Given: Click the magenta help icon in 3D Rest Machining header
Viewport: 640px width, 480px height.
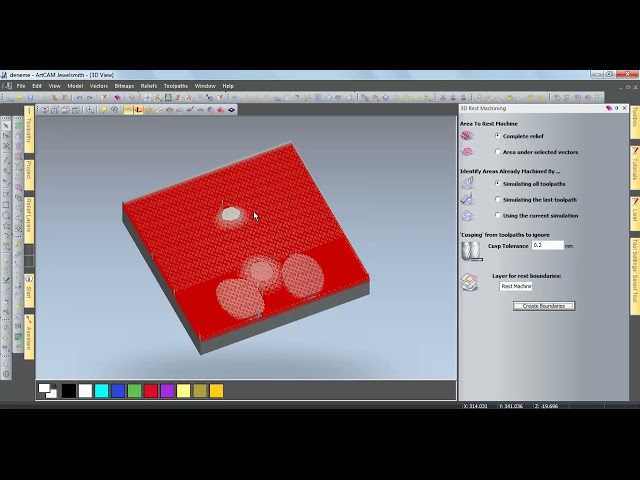Looking at the screenshot, I should tap(609, 108).
